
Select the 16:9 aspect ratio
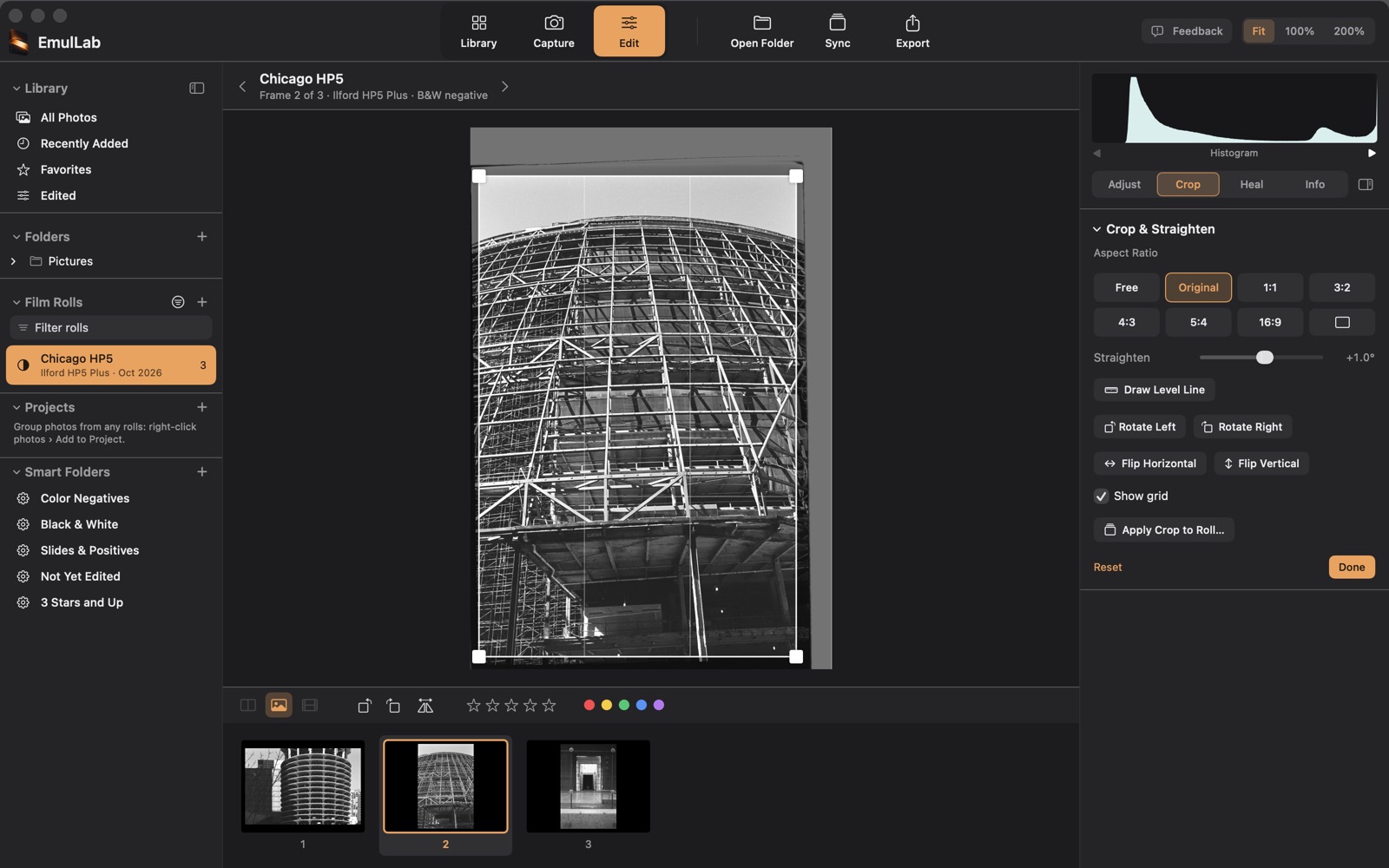[x=1270, y=322]
